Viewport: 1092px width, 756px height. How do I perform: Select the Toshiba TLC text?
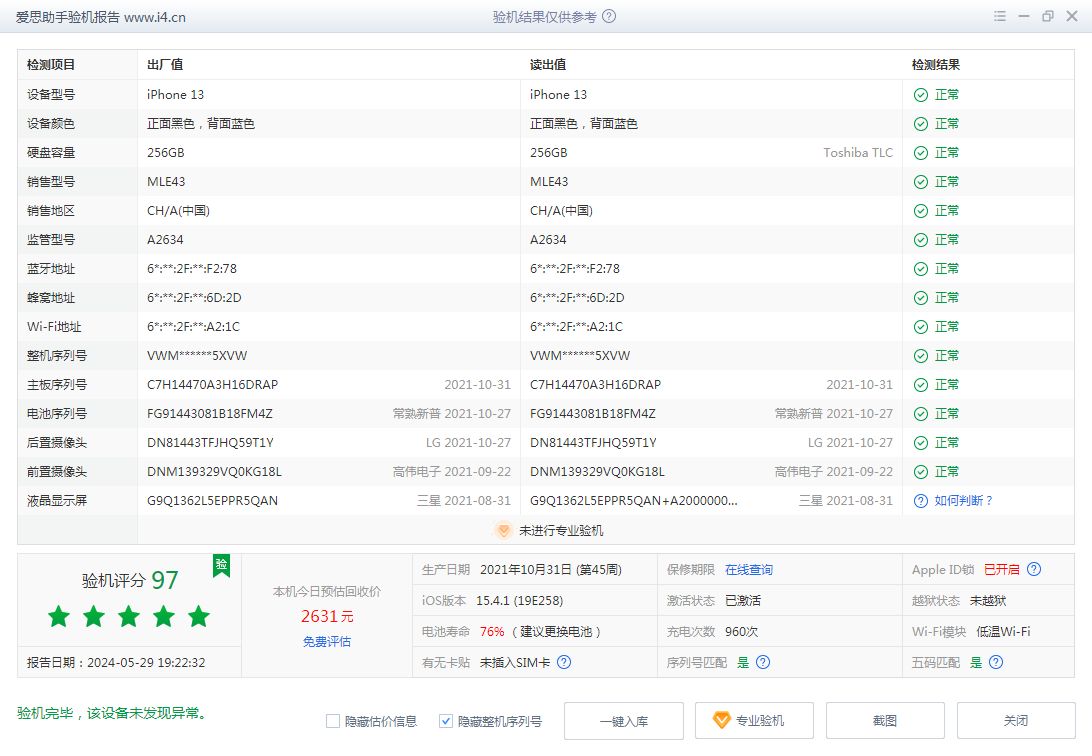(858, 152)
